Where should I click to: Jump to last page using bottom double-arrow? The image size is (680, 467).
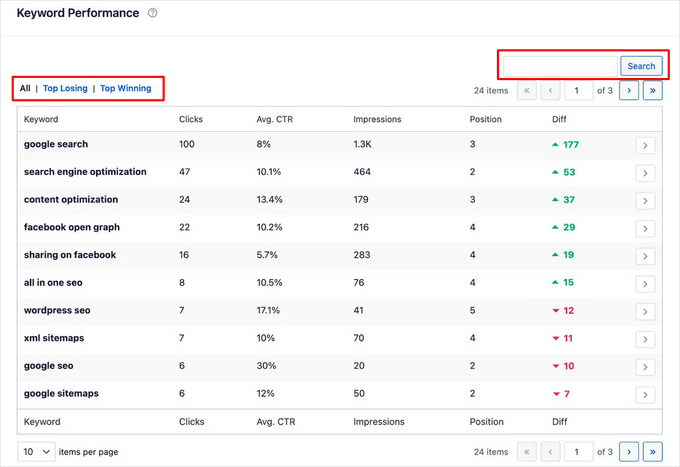point(652,452)
